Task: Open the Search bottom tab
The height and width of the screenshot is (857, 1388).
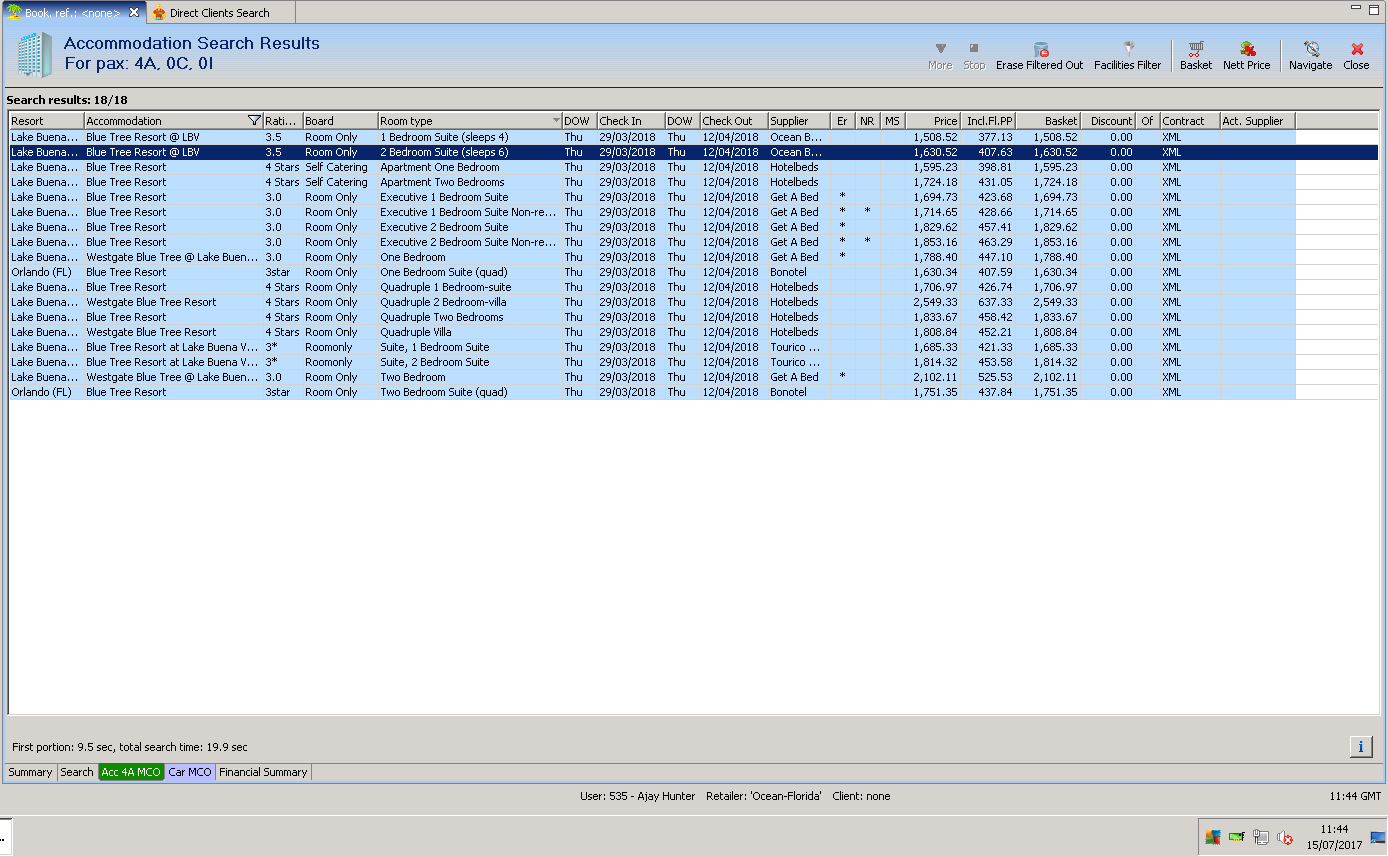Action: pos(77,772)
